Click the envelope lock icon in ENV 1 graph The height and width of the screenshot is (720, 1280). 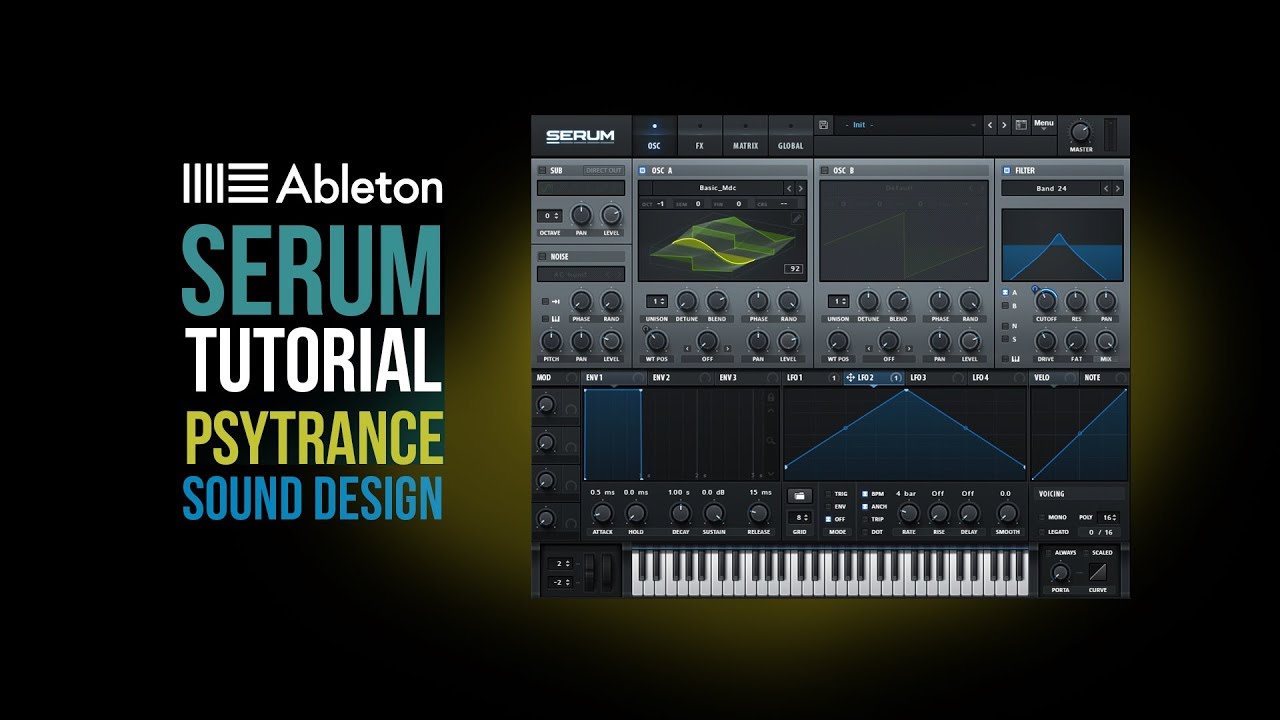770,397
